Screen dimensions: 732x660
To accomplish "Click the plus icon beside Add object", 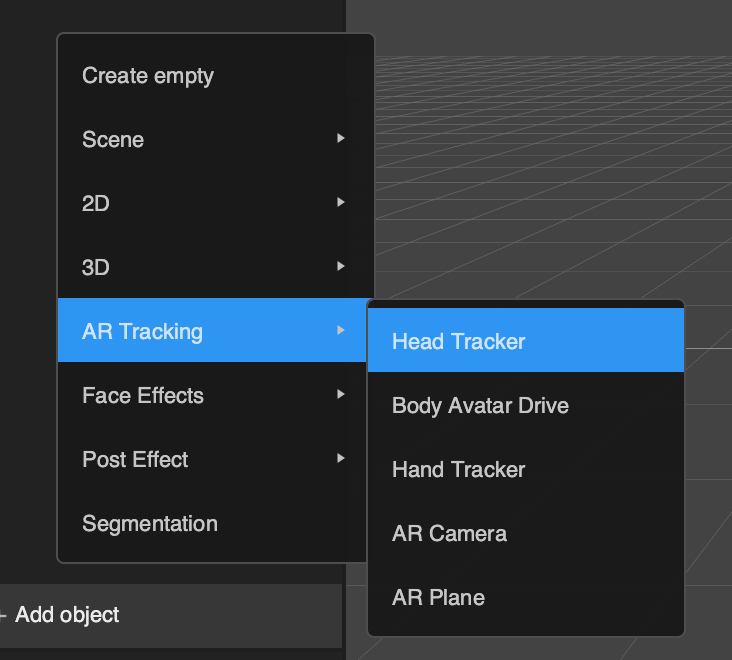I will pos(3,616).
